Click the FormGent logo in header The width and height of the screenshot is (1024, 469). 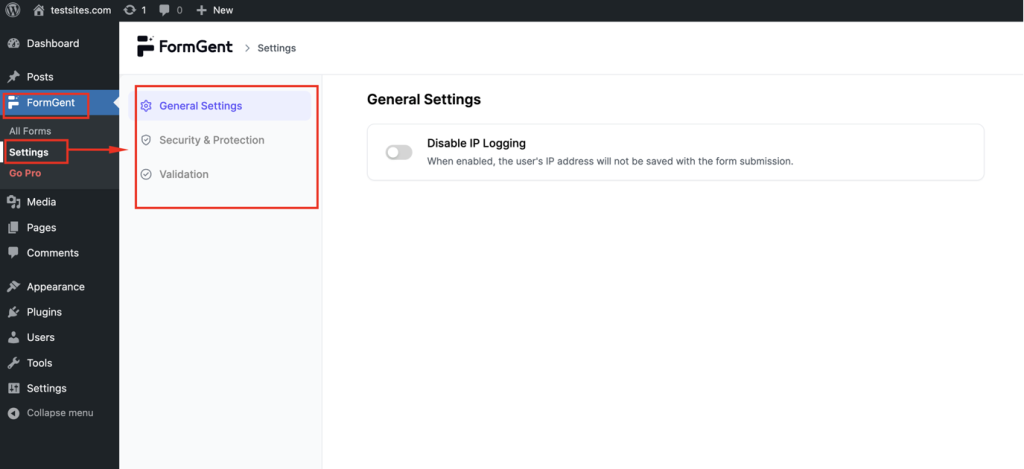[185, 46]
